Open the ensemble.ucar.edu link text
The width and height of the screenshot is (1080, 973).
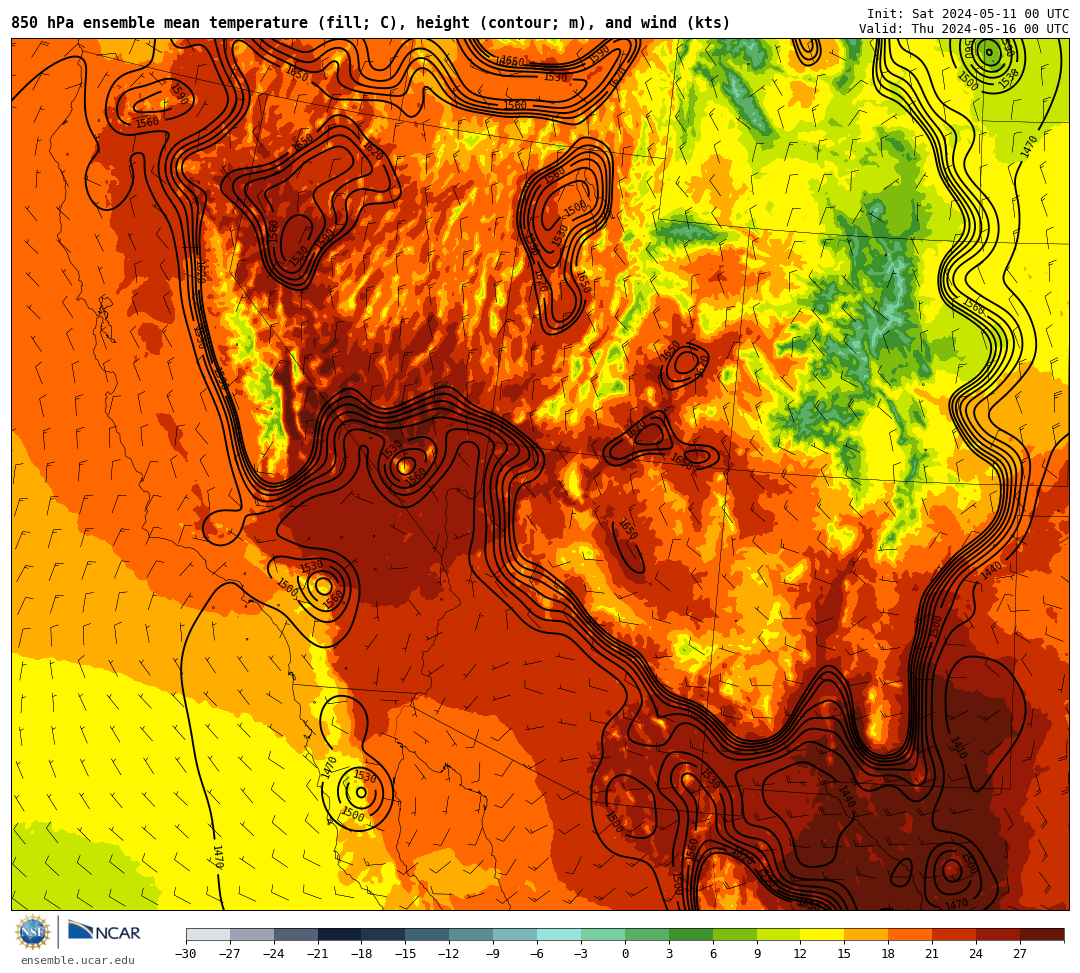click(78, 960)
